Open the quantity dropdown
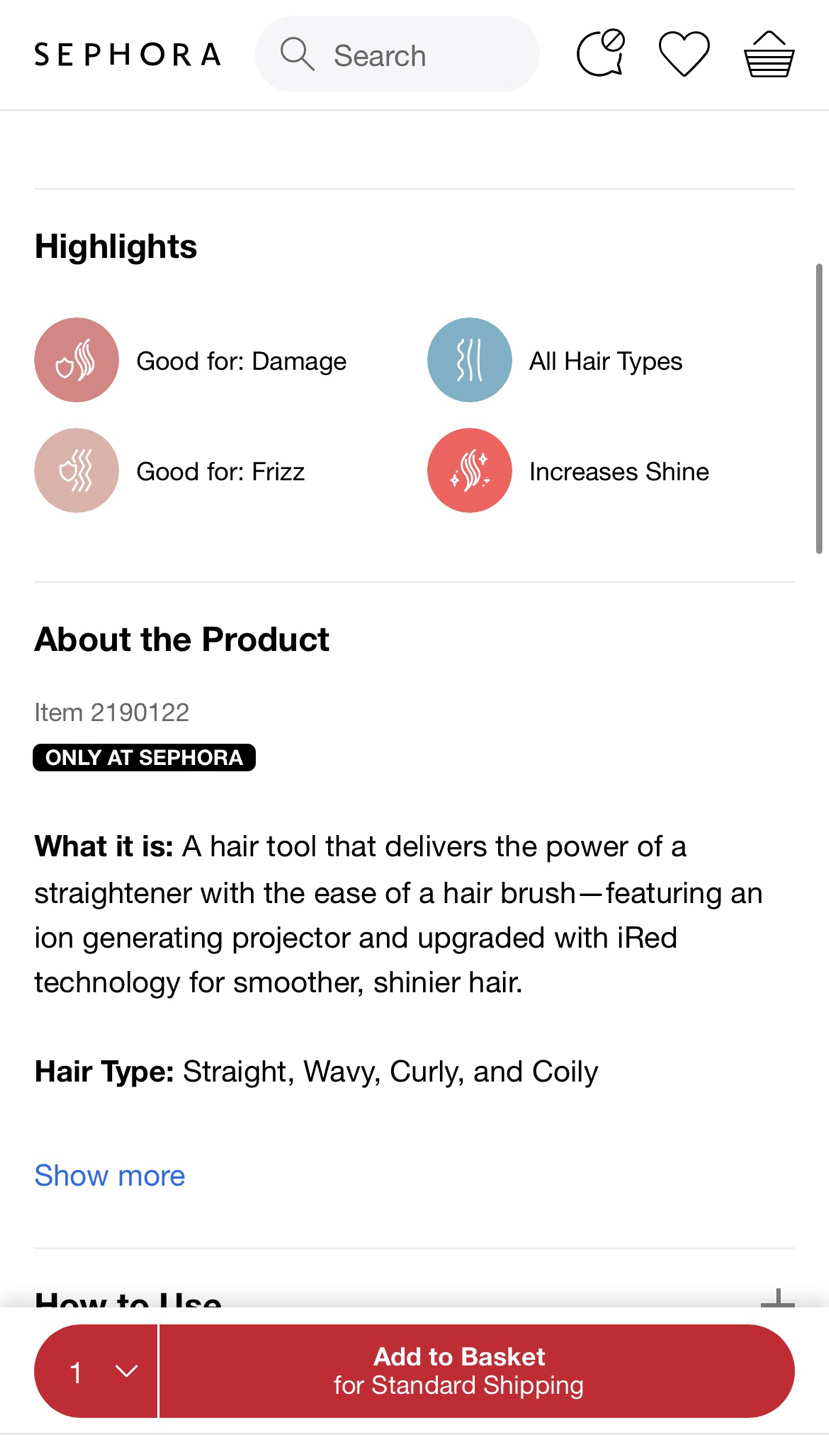This screenshot has height=1440, width=829. pyautogui.click(x=95, y=1370)
